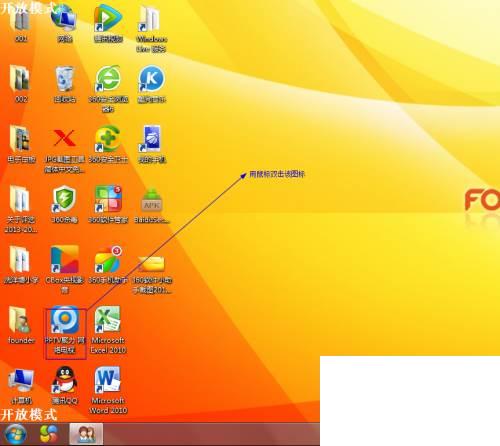
Task: Click the two-people app taskbar button
Action: 86,434
